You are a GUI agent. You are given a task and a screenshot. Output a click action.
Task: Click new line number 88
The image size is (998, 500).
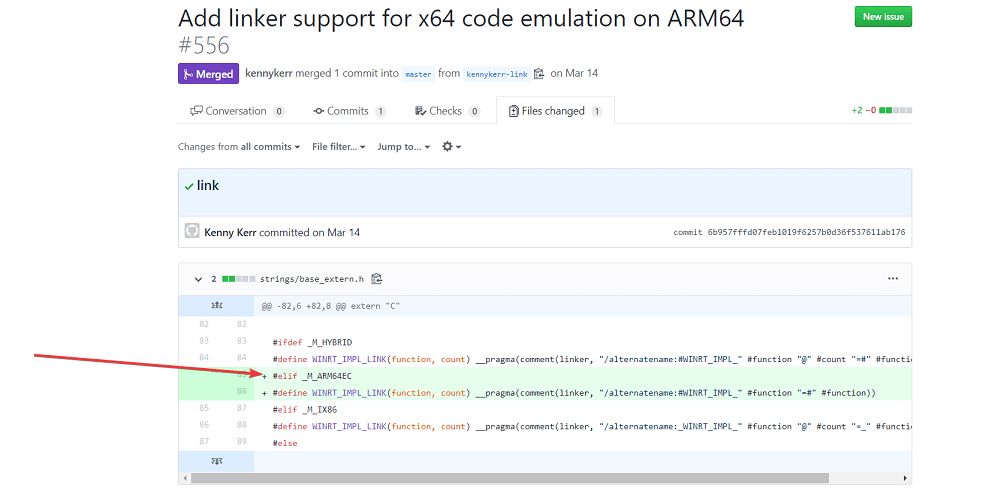click(x=242, y=424)
